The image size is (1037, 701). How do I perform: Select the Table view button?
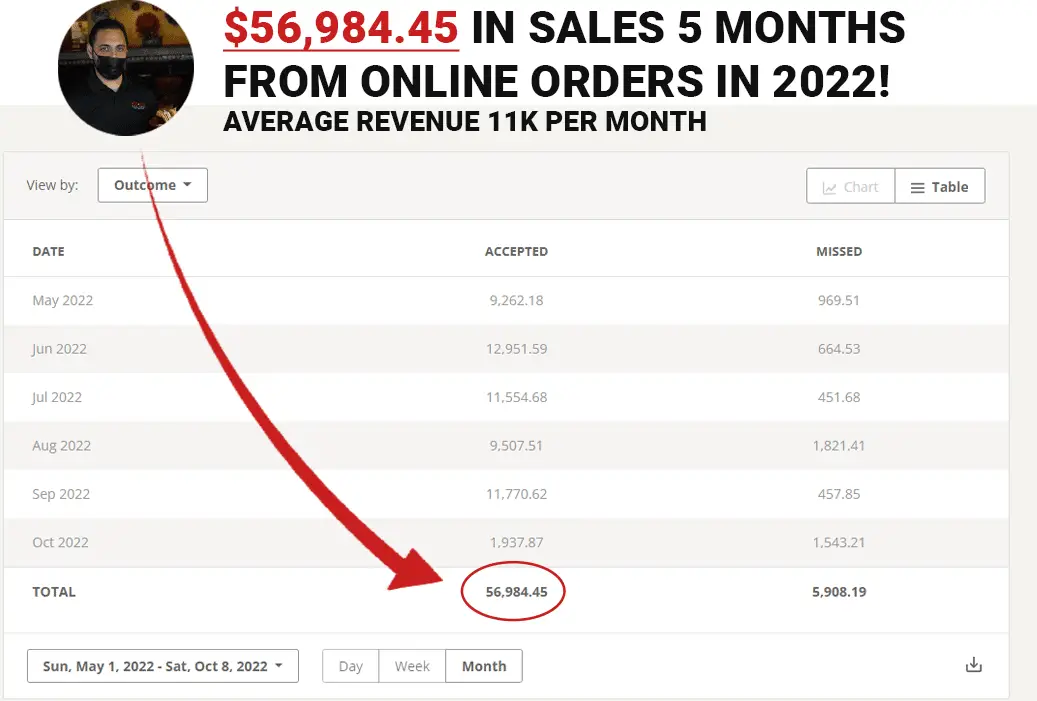(x=939, y=187)
